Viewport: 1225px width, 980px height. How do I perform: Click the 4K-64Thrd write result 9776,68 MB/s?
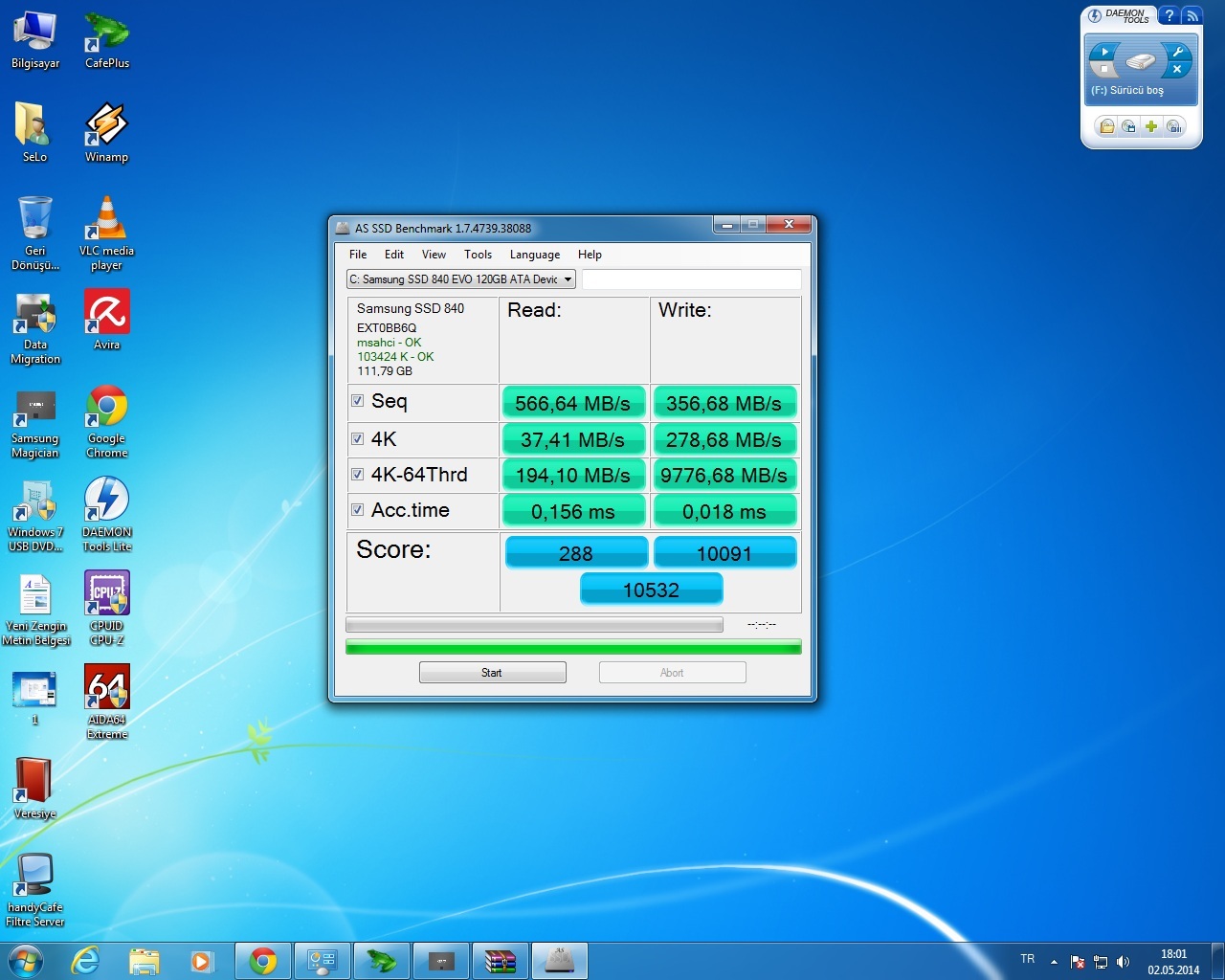724,475
